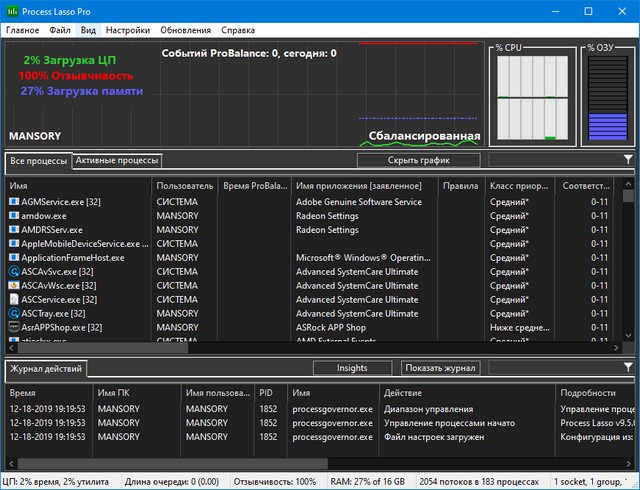The width and height of the screenshot is (640, 490).
Task: Open the Главное menu
Action: coord(22,31)
